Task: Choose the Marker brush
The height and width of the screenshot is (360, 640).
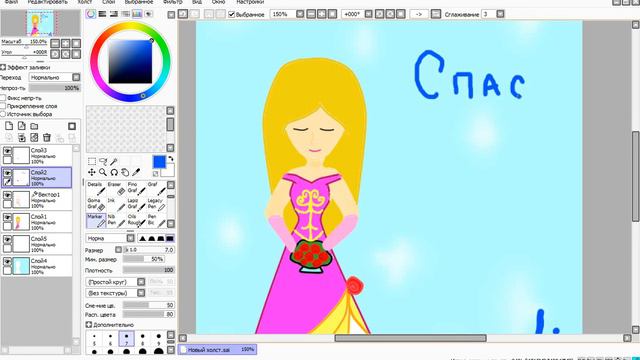Action: coord(96,220)
